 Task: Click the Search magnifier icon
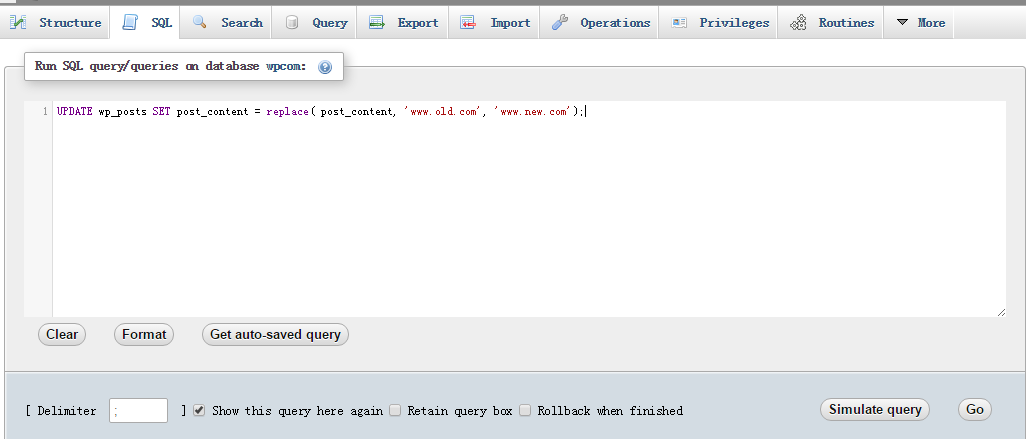(200, 22)
